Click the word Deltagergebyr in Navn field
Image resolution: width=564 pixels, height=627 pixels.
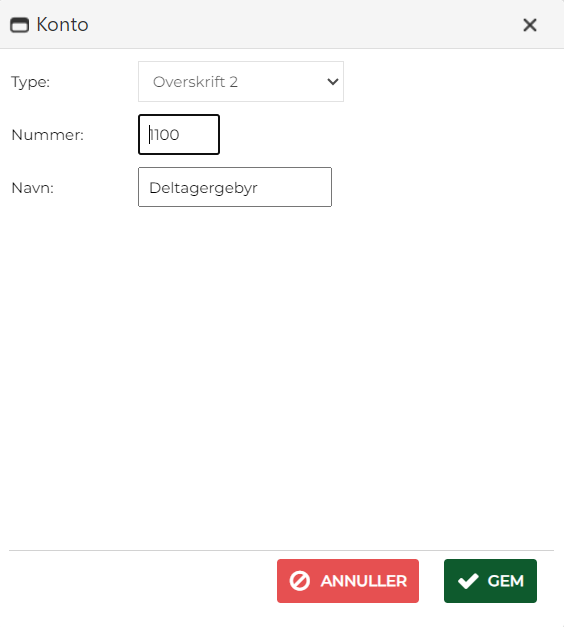[x=203, y=188]
